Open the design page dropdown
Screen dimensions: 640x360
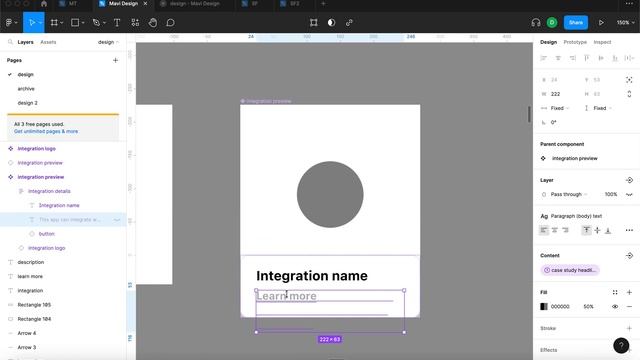[108, 42]
